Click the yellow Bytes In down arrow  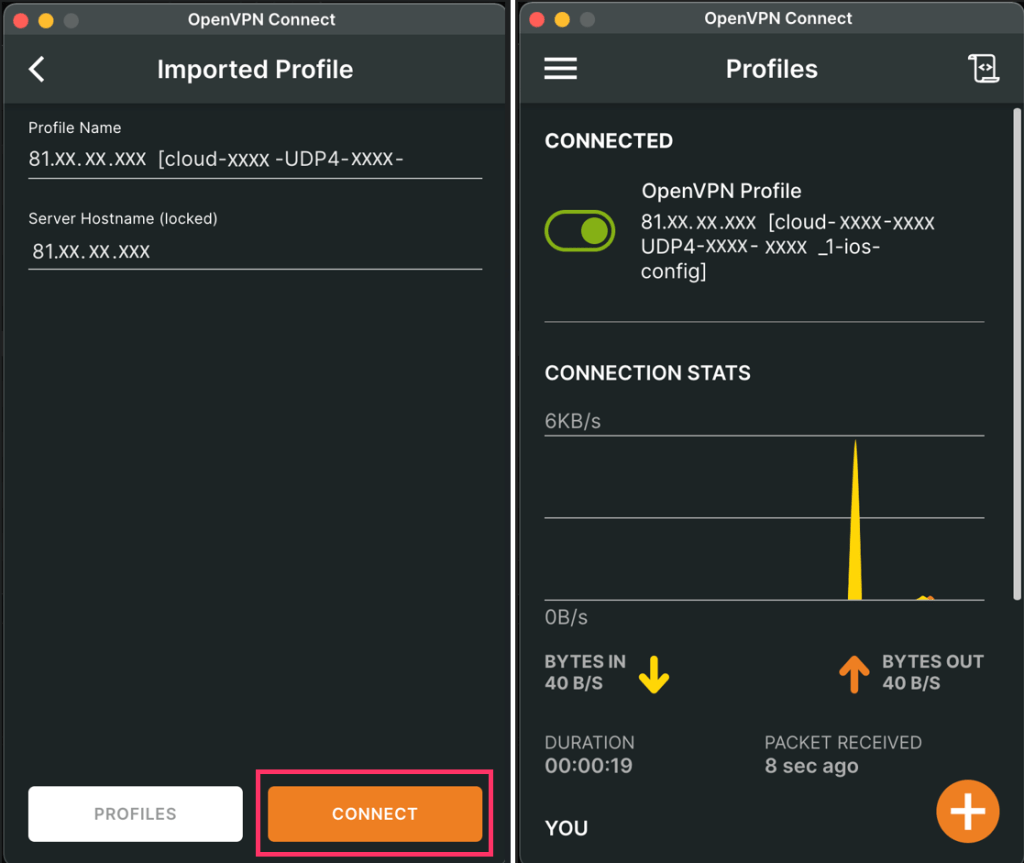point(654,674)
